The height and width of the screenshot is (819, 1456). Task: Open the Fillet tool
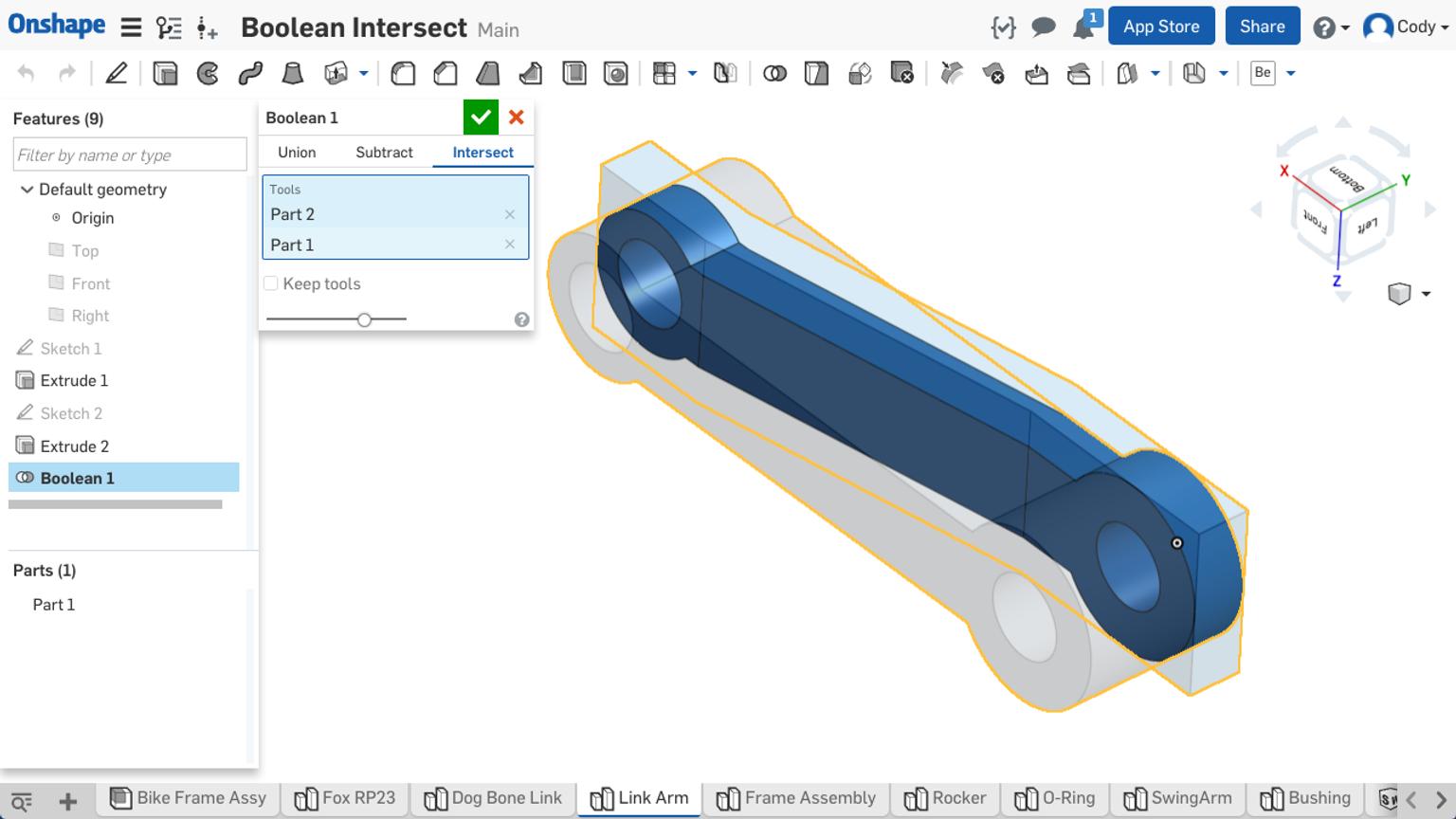coord(403,72)
